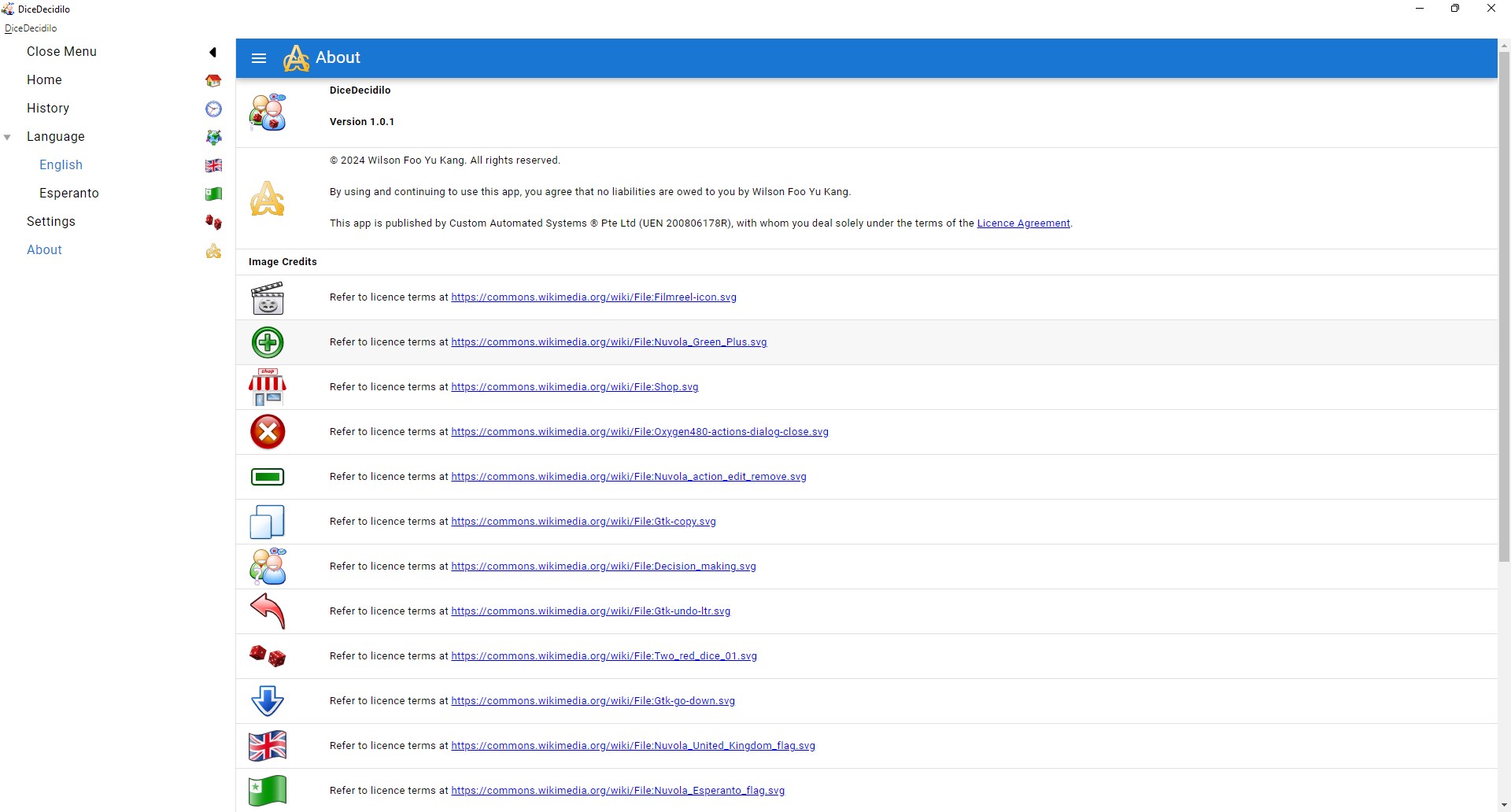Go to Home in the sidebar
Image resolution: width=1511 pixels, height=812 pixels.
(44, 80)
